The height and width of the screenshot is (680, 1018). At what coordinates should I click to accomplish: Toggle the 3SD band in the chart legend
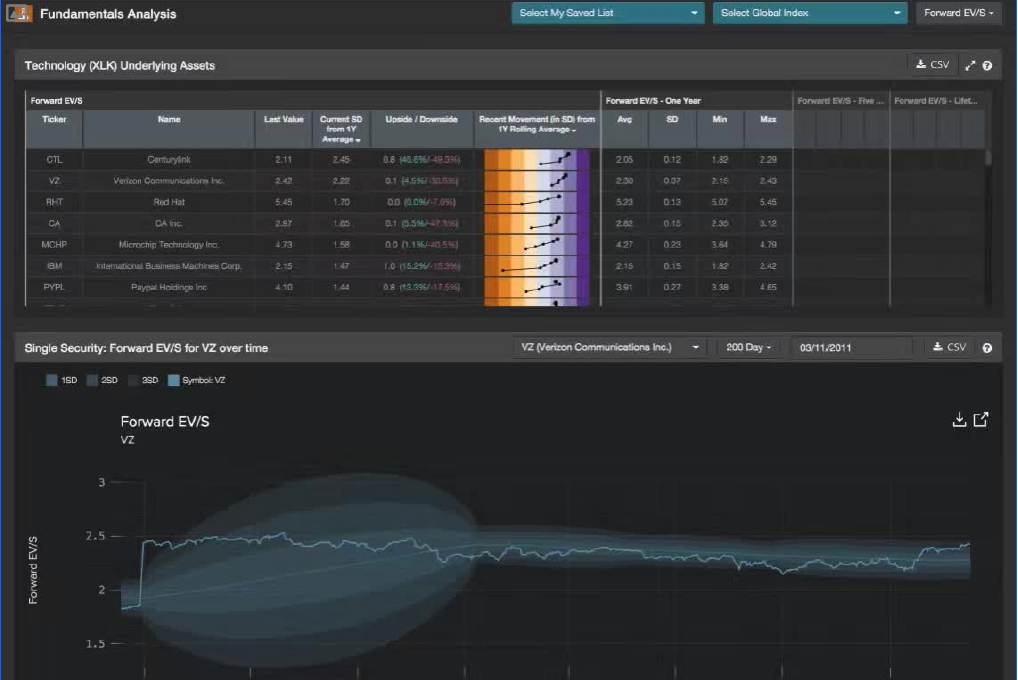[x=143, y=381]
